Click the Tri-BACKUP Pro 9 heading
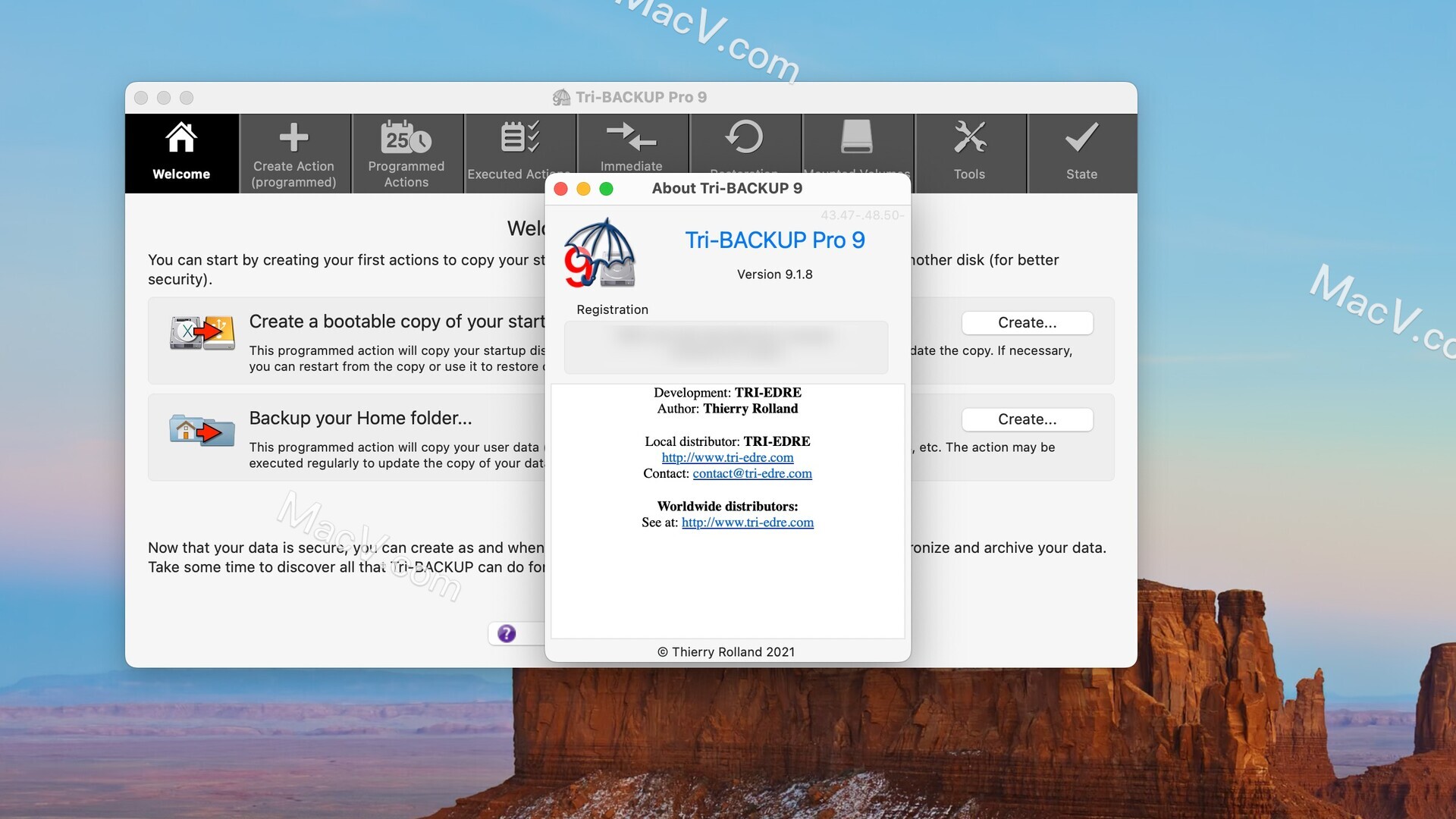This screenshot has height=819, width=1456. pos(774,240)
